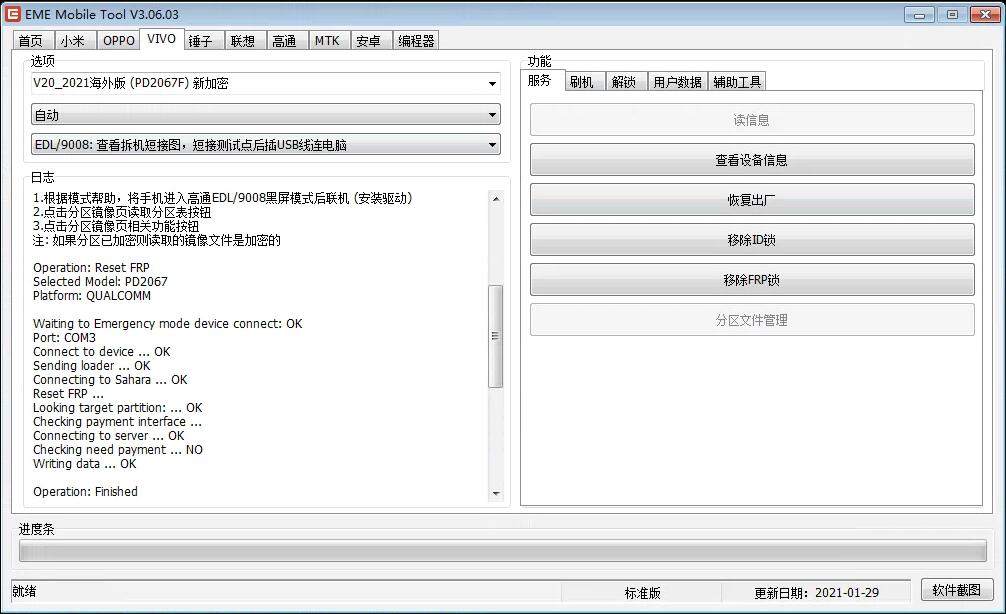The width and height of the screenshot is (1006, 614).
Task: Minimize the EME Mobile Tool window
Action: [x=919, y=14]
